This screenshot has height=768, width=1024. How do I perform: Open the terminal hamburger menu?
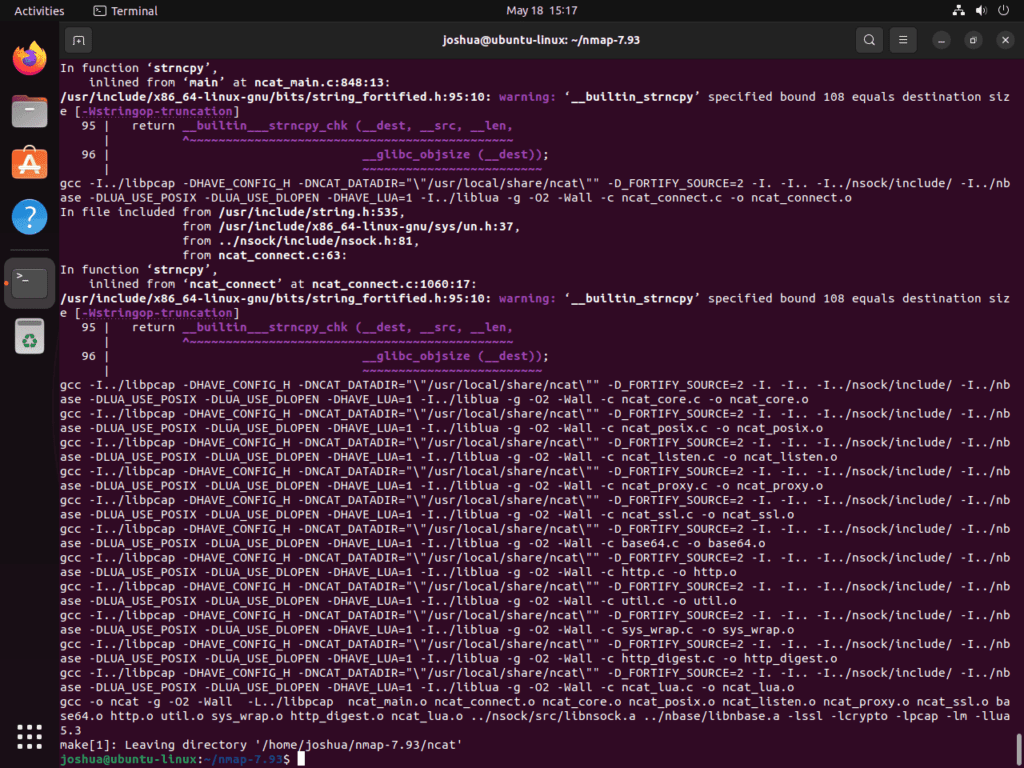point(903,40)
